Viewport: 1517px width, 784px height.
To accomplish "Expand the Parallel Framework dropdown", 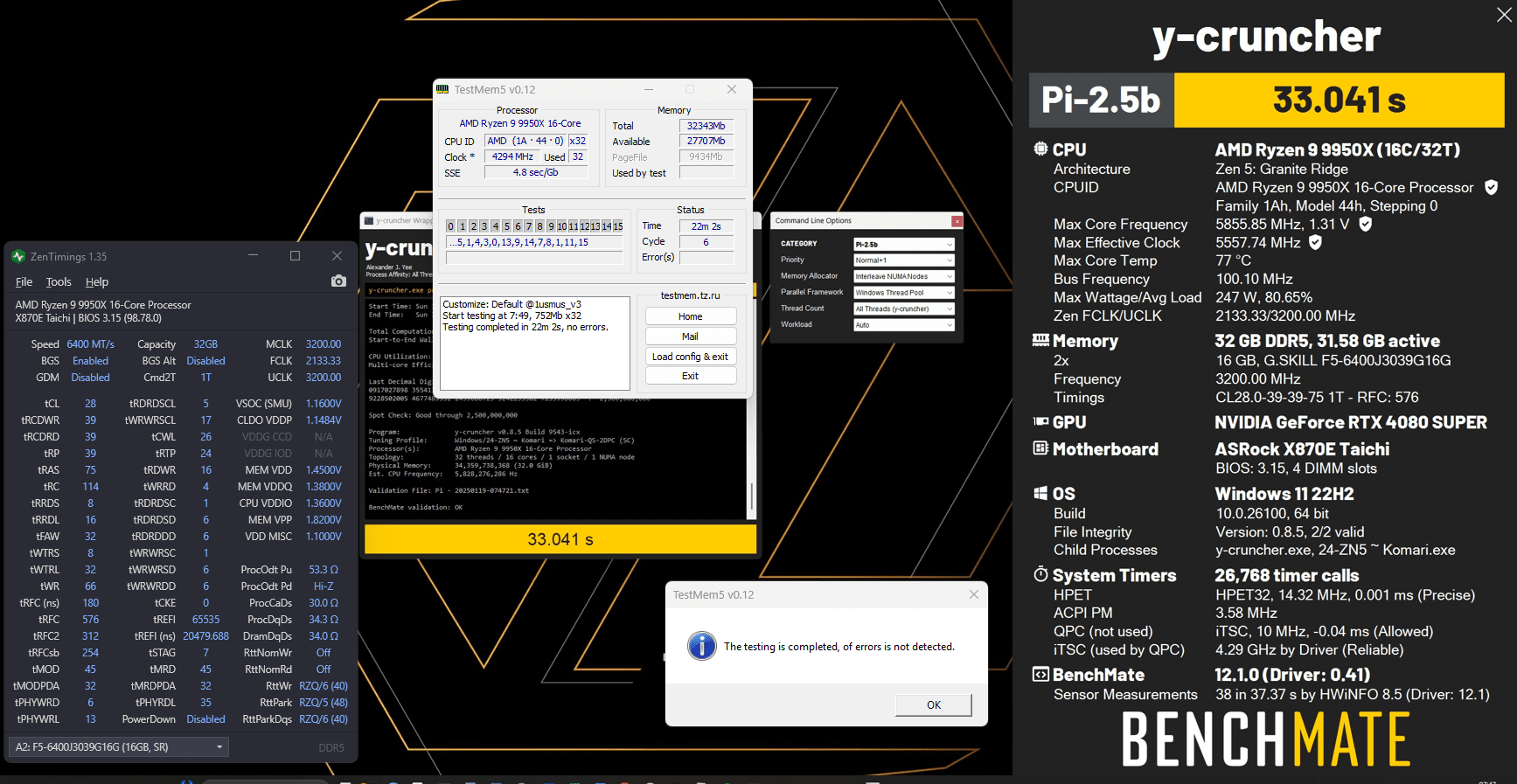I will [903, 292].
